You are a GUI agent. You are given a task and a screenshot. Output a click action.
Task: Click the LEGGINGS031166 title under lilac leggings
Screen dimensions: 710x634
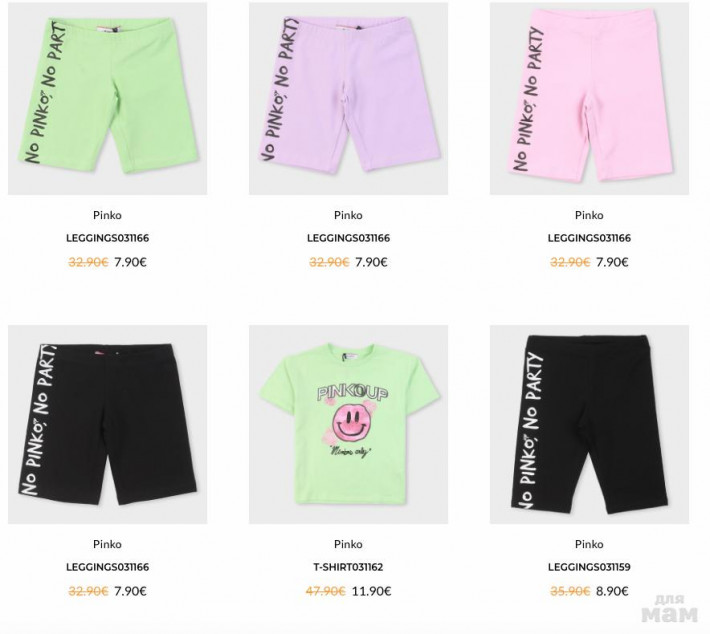pos(348,238)
